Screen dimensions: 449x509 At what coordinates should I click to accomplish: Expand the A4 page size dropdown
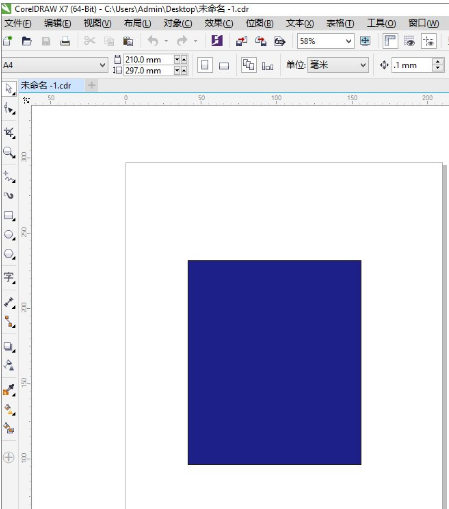(102, 65)
